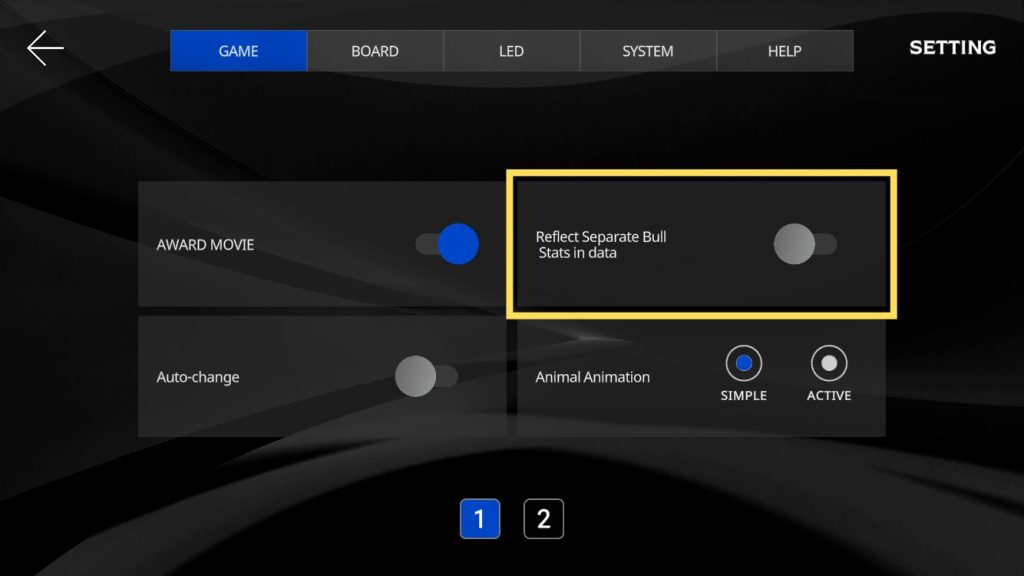The image size is (1024, 576).
Task: Click the Auto-change label text
Action: pos(198,377)
